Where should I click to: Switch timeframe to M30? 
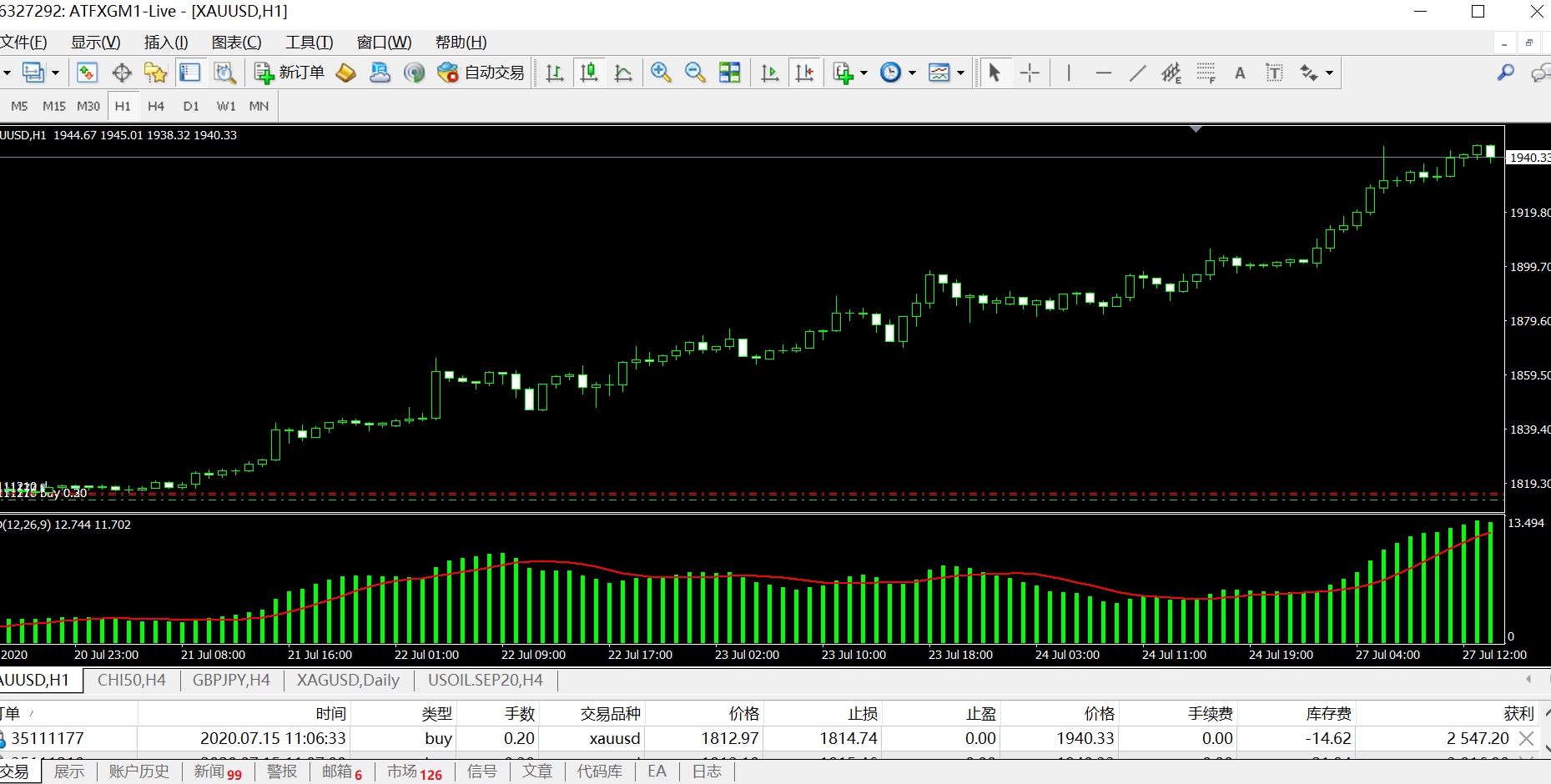pos(88,106)
